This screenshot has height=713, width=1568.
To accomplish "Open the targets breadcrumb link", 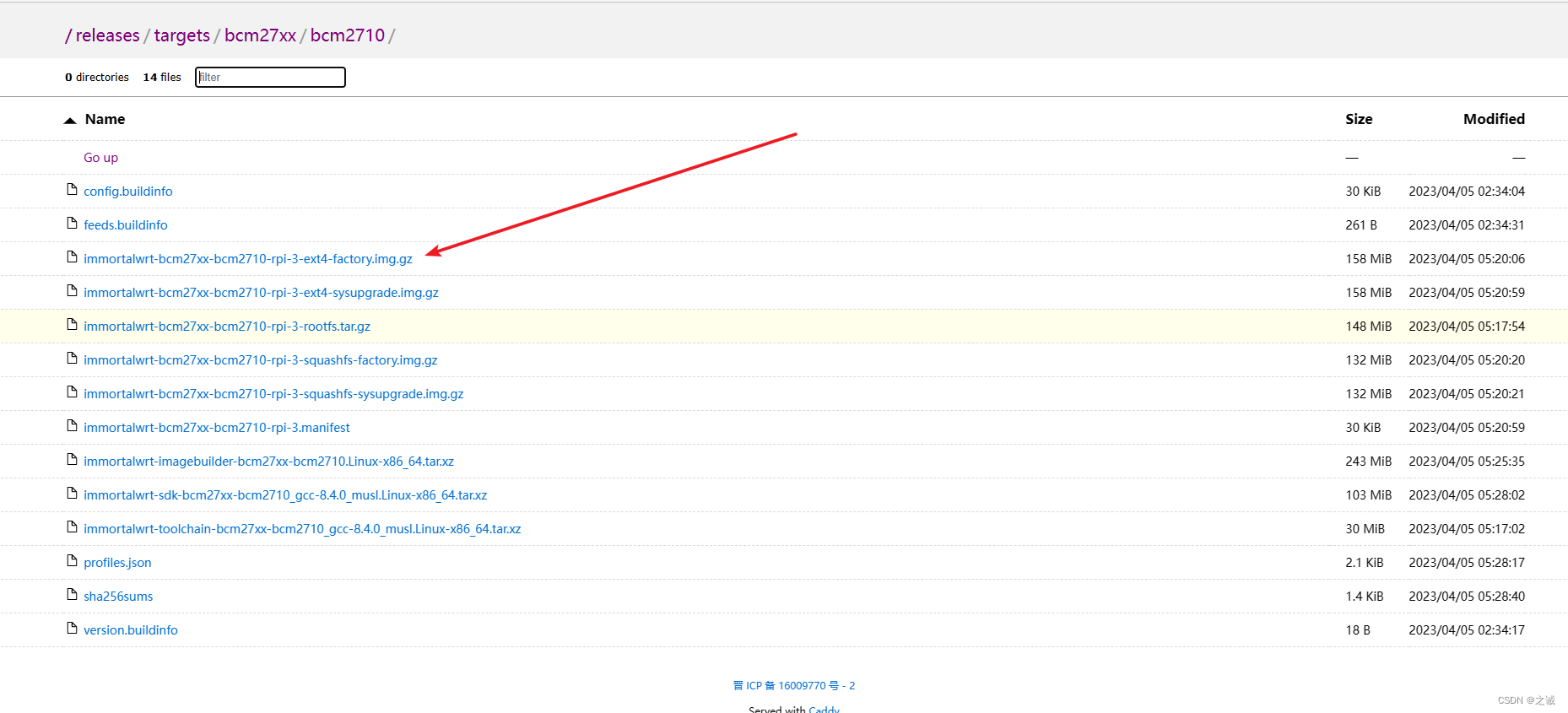I will (181, 35).
